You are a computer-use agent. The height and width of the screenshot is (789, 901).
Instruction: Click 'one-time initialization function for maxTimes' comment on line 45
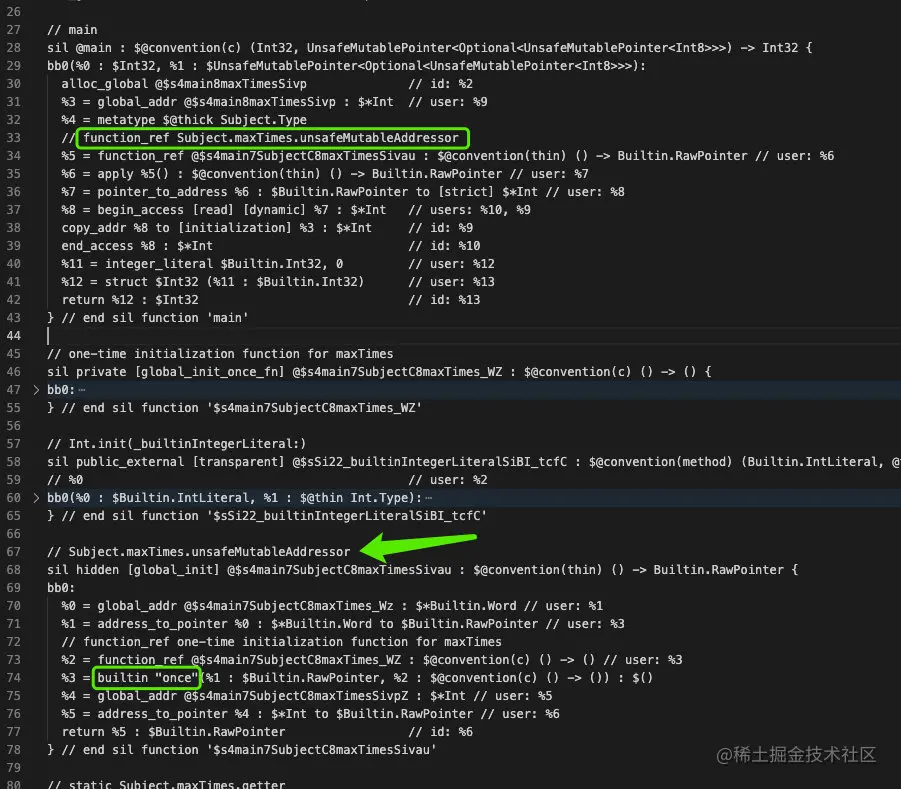point(231,354)
